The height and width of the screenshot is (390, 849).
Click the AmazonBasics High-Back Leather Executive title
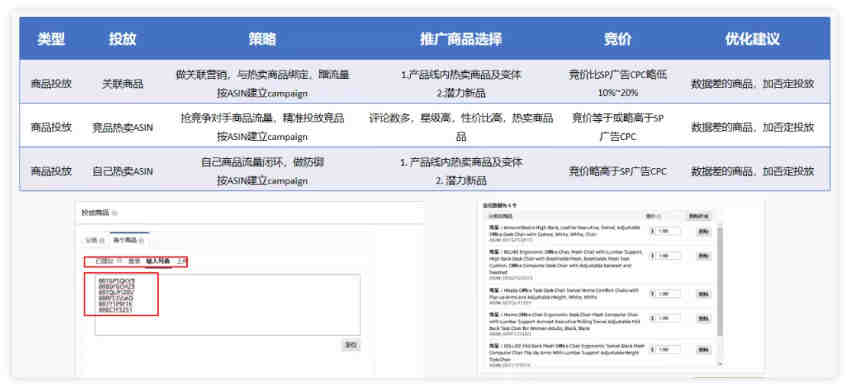(x=564, y=231)
